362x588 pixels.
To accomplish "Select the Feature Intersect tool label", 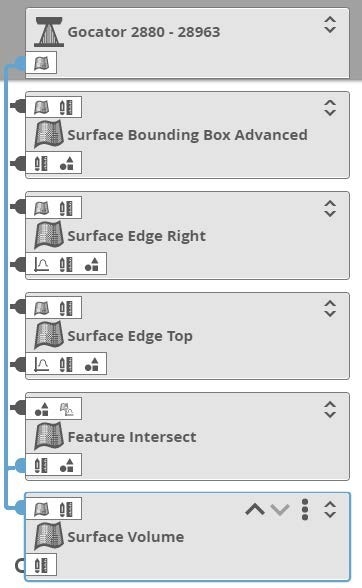I will [132, 437].
